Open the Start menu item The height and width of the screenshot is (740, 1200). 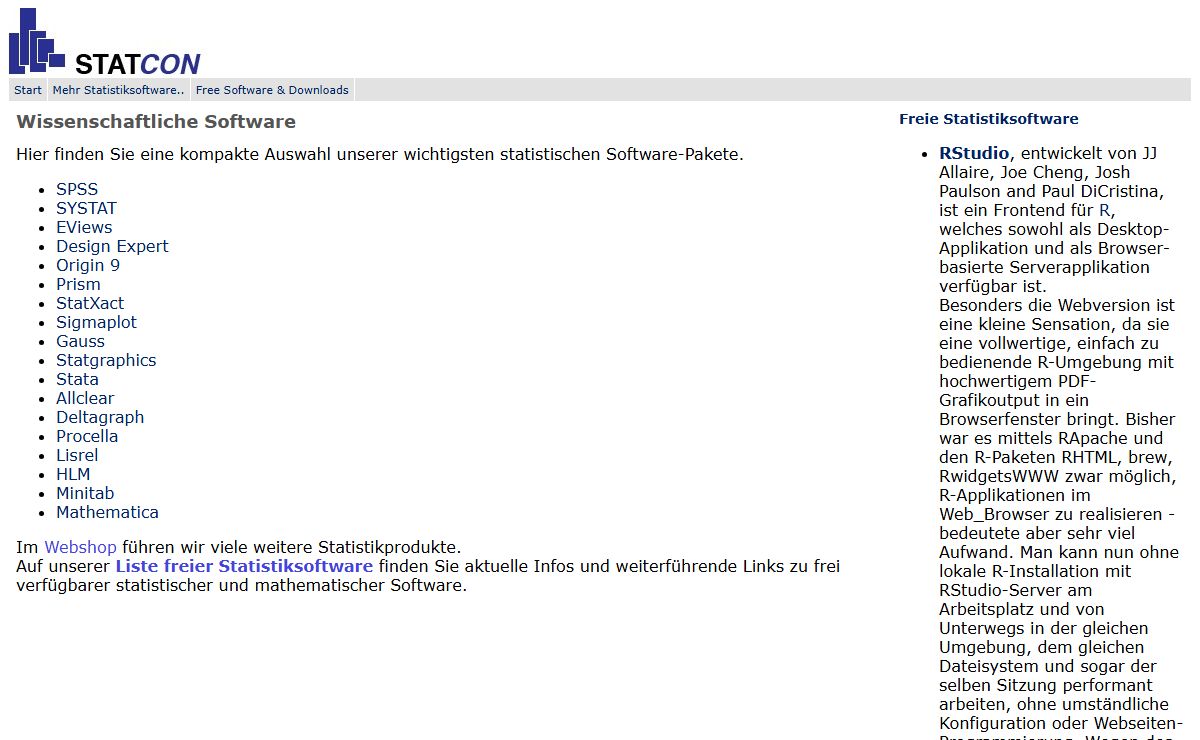pos(28,90)
